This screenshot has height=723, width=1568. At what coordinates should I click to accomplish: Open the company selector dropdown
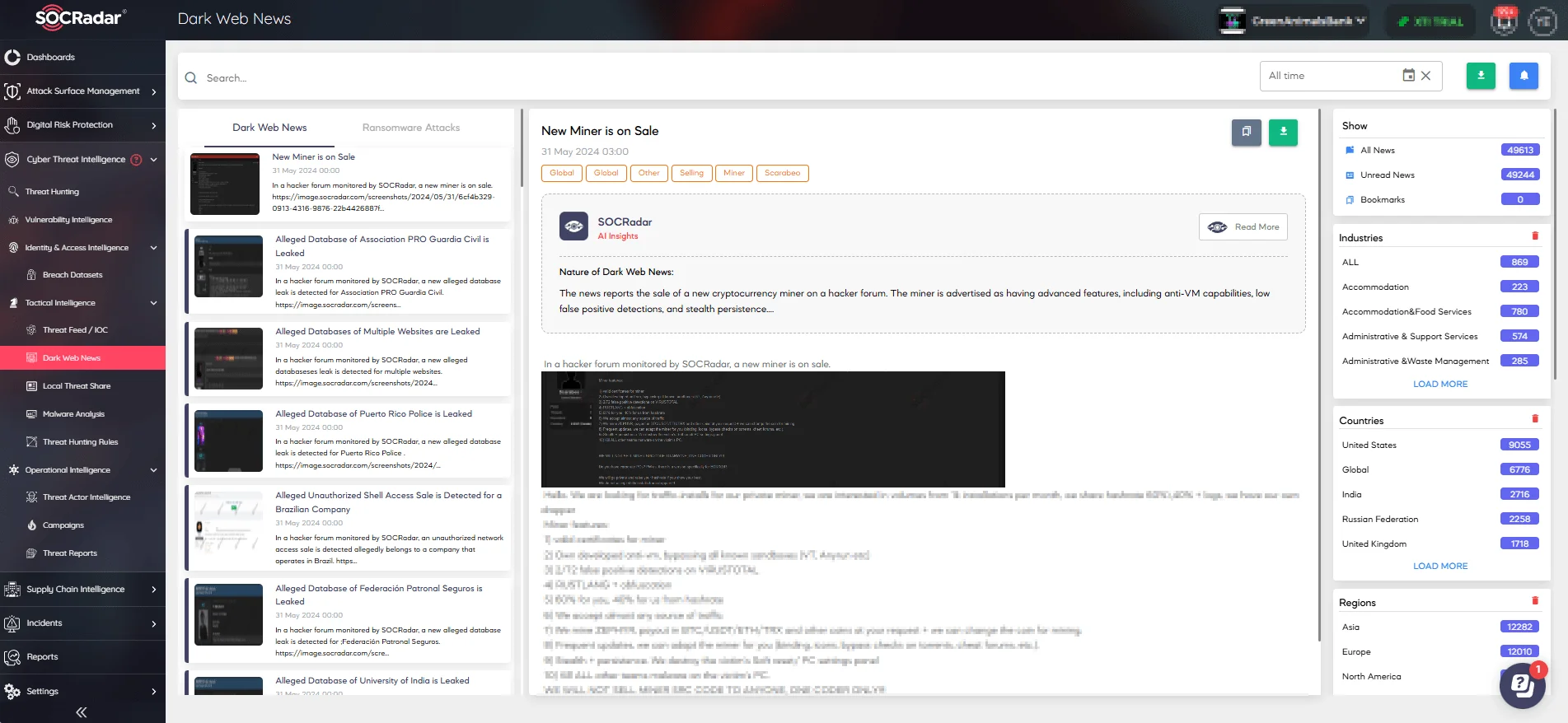[x=1294, y=21]
